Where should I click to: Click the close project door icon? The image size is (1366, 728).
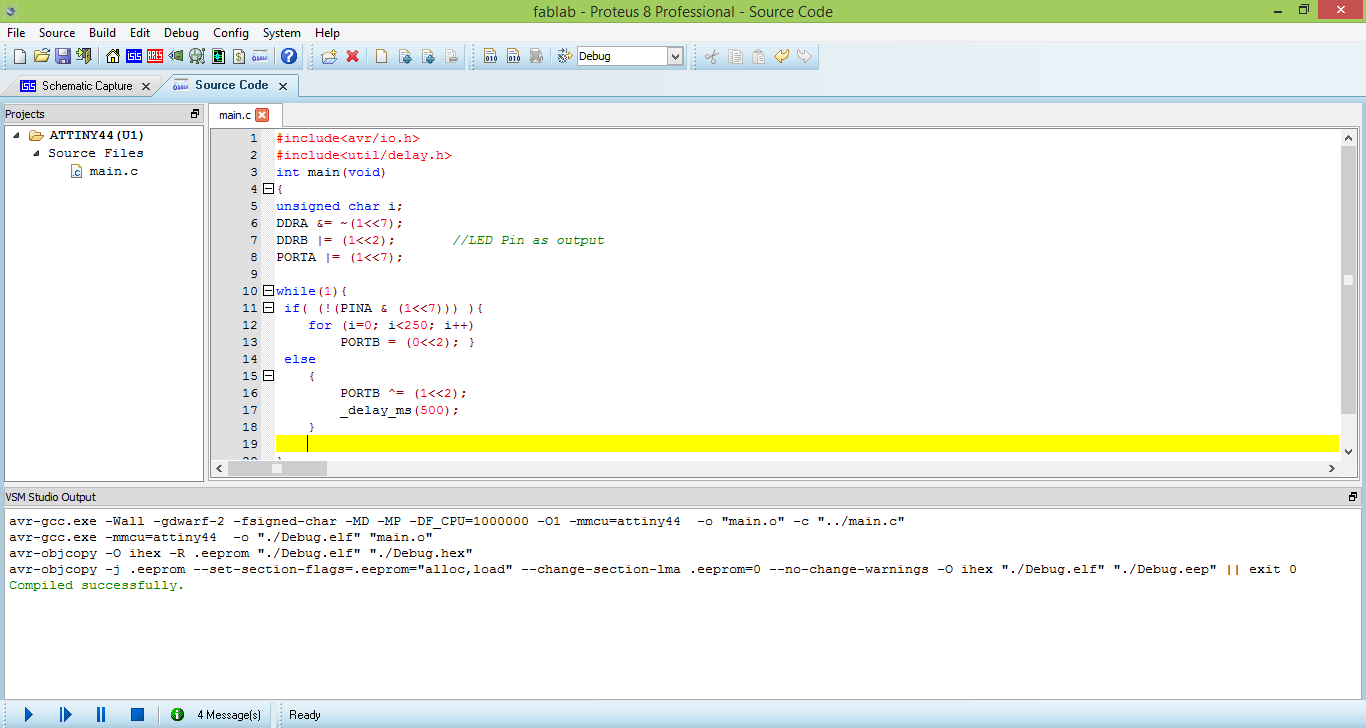[83, 56]
